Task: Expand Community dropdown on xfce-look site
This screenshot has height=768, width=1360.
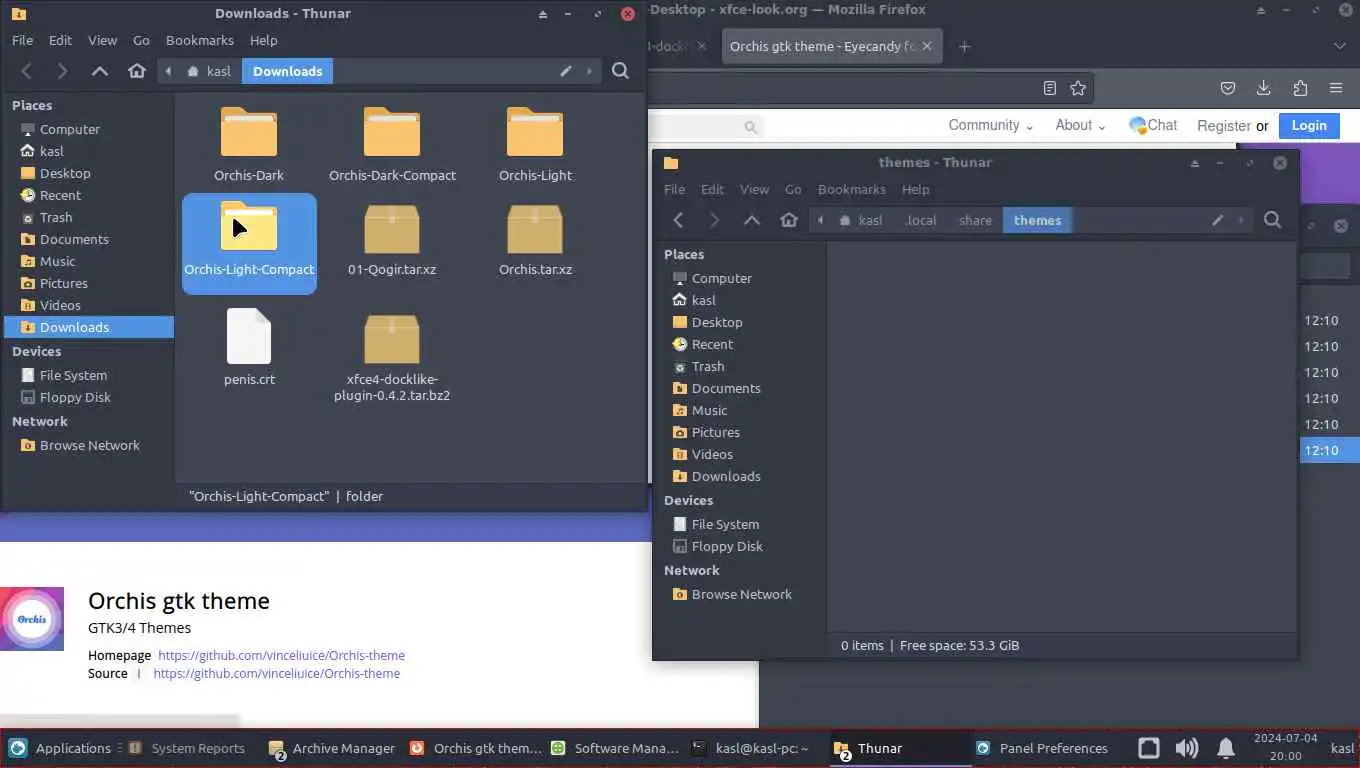Action: coord(991,125)
